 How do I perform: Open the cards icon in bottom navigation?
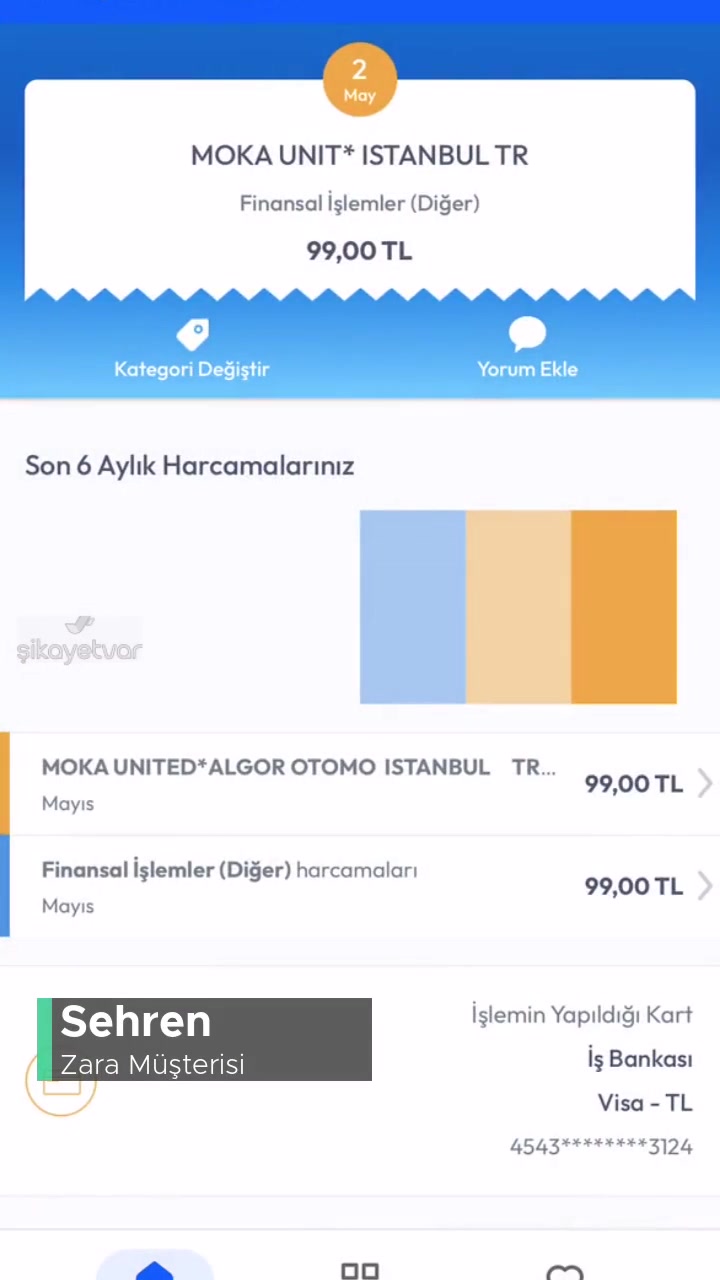[360, 1270]
